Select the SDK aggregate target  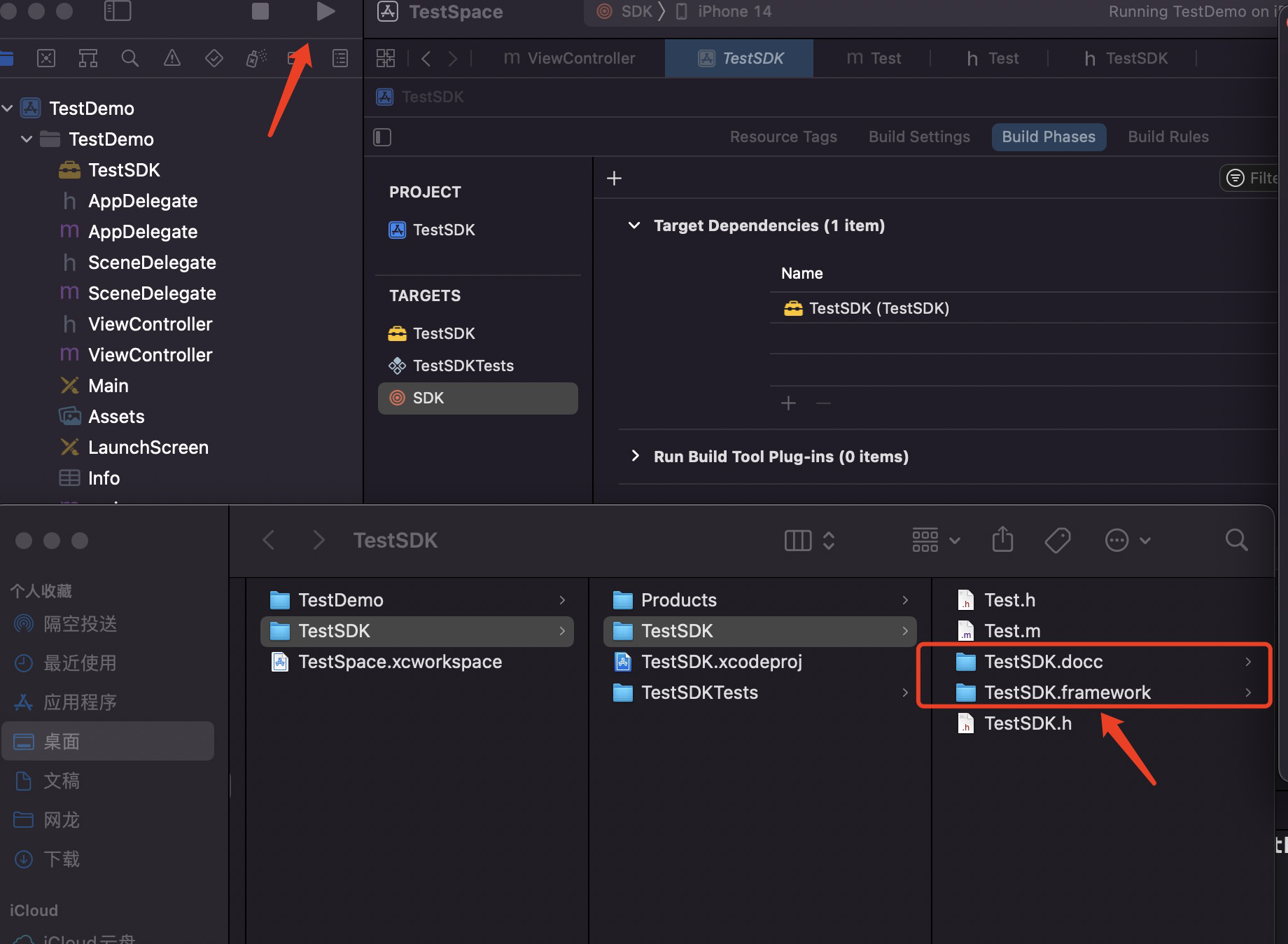[x=478, y=398]
